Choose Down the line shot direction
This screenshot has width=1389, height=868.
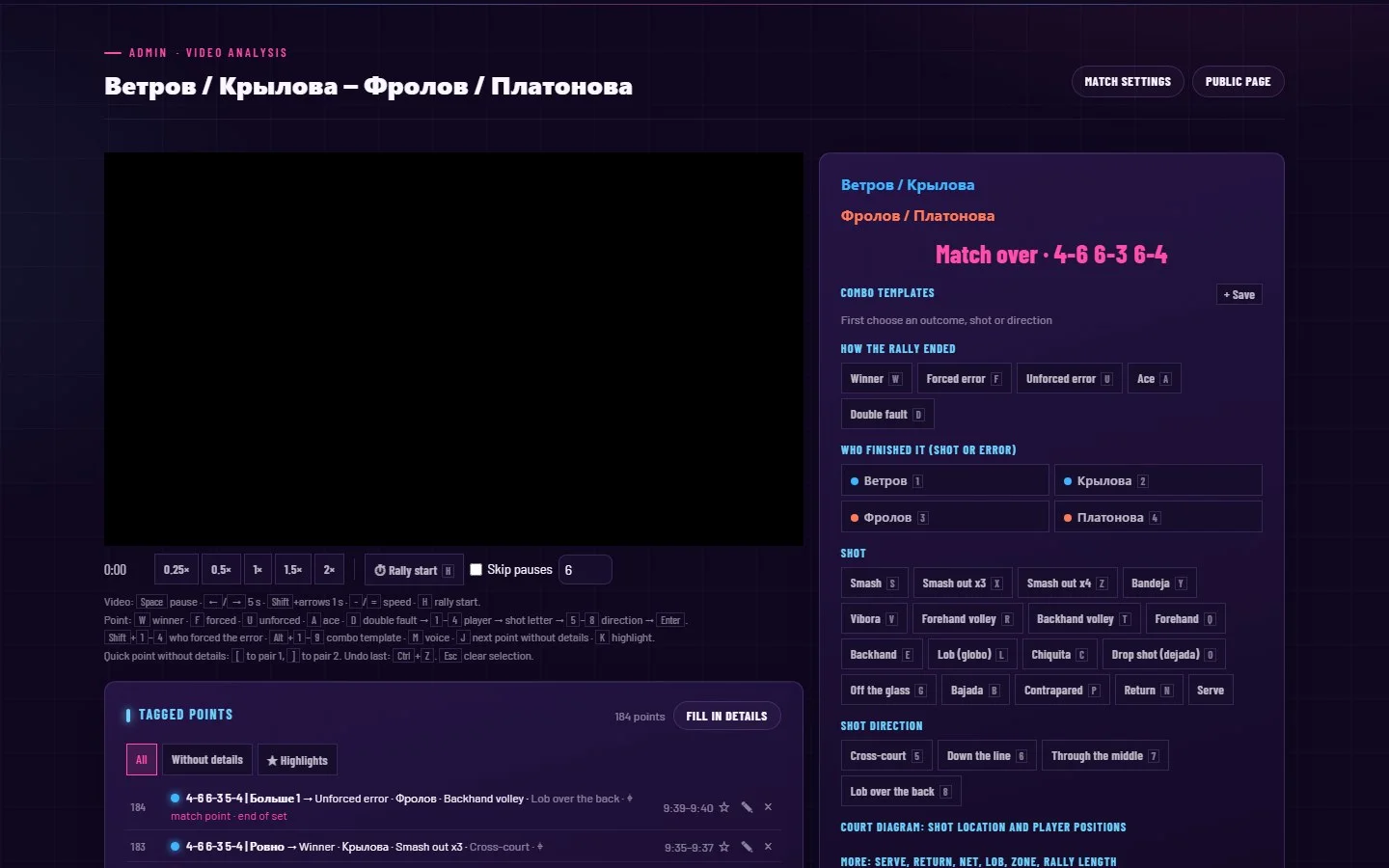(987, 756)
